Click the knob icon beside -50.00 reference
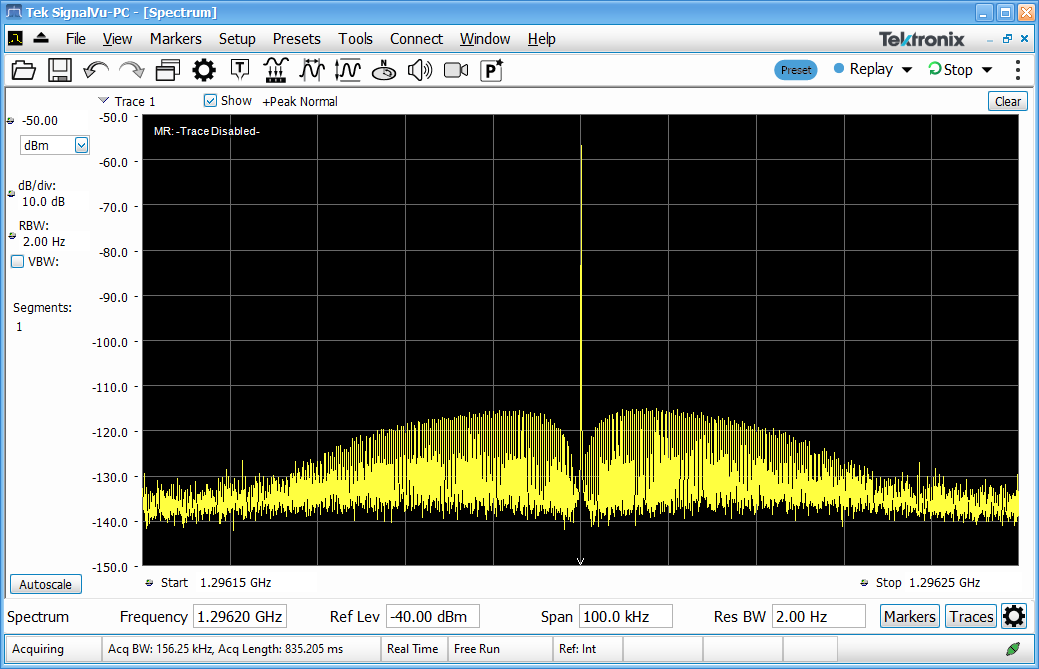This screenshot has height=669, width=1039. tap(11, 121)
